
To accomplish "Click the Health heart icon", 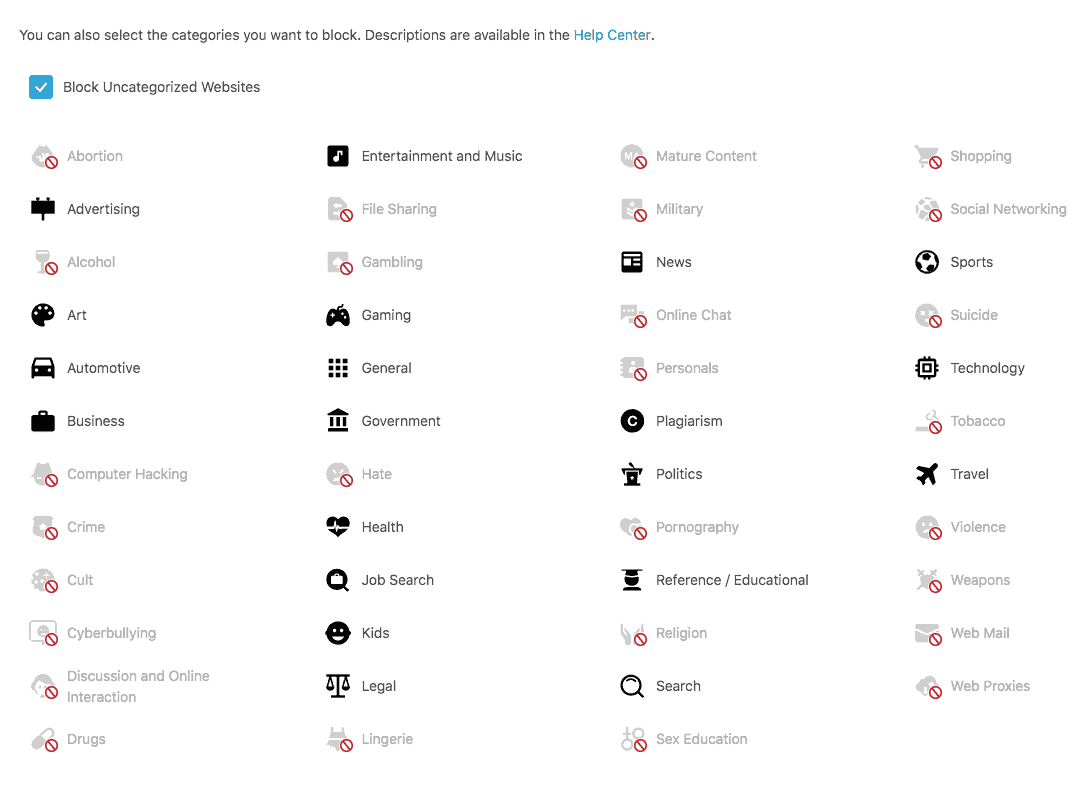I will tap(338, 526).
